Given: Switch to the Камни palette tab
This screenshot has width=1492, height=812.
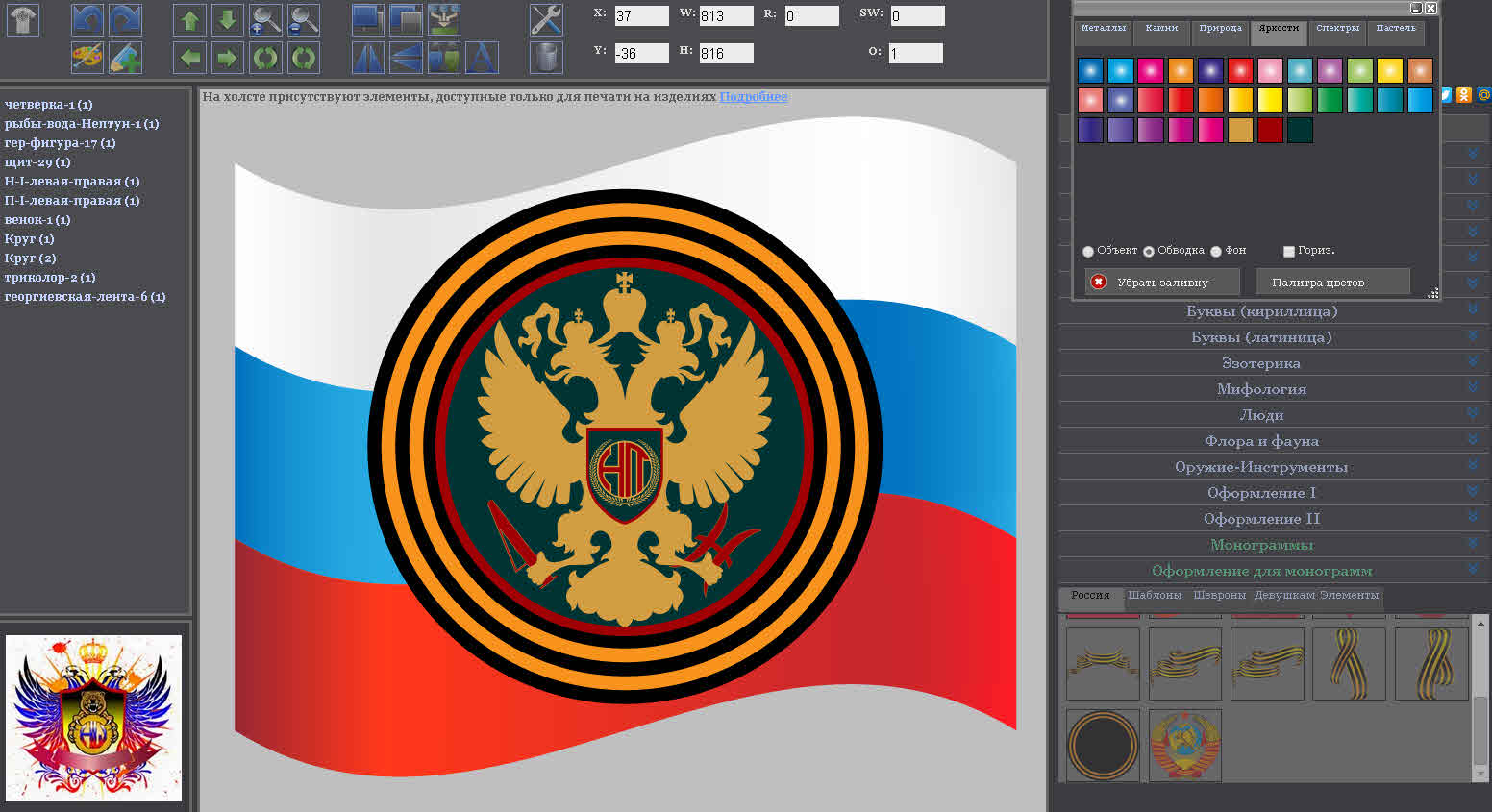Looking at the screenshot, I should click(1162, 32).
